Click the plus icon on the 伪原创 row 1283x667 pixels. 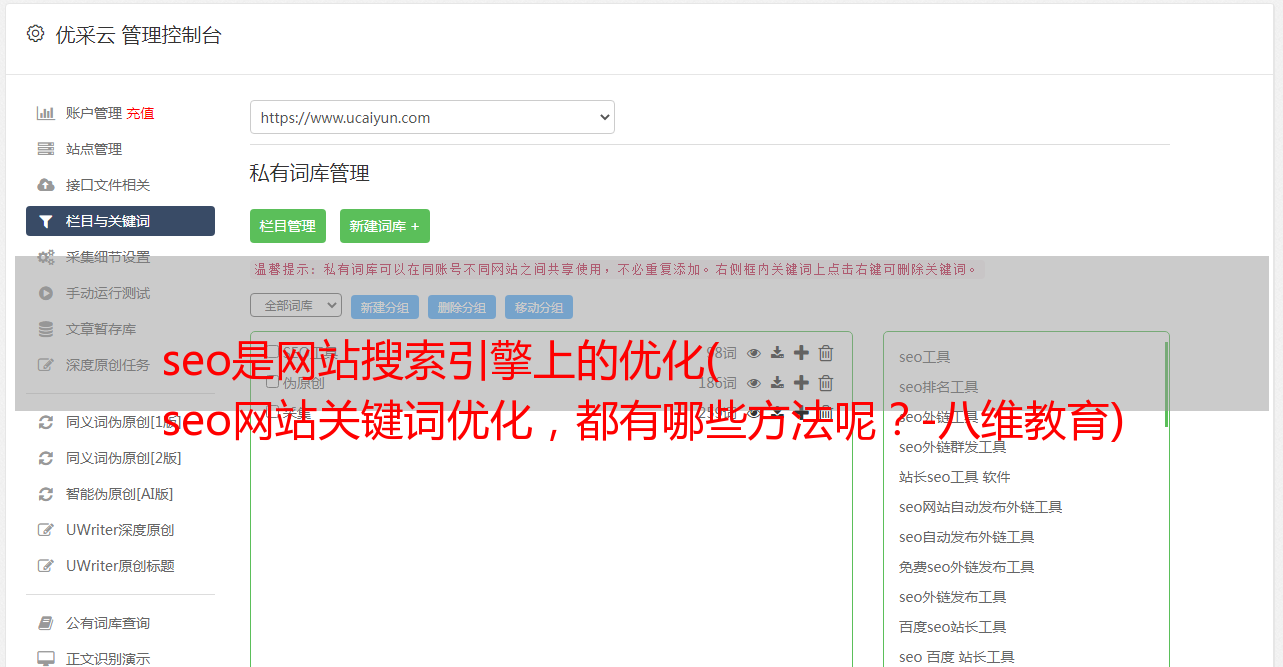(801, 383)
